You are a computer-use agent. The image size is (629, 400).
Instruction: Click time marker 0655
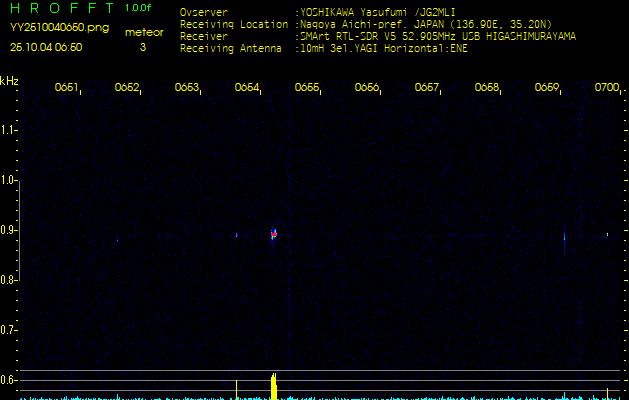pyautogui.click(x=307, y=87)
